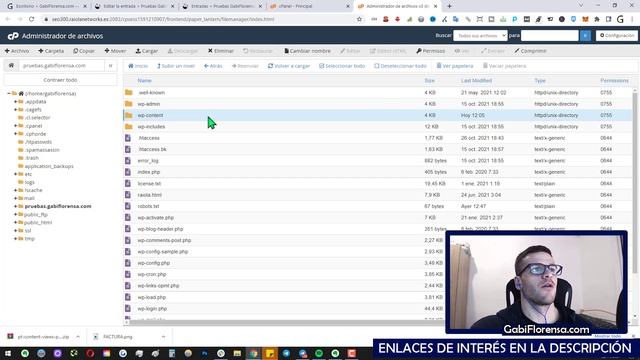Create a new file with Archivo button

(x=17, y=51)
